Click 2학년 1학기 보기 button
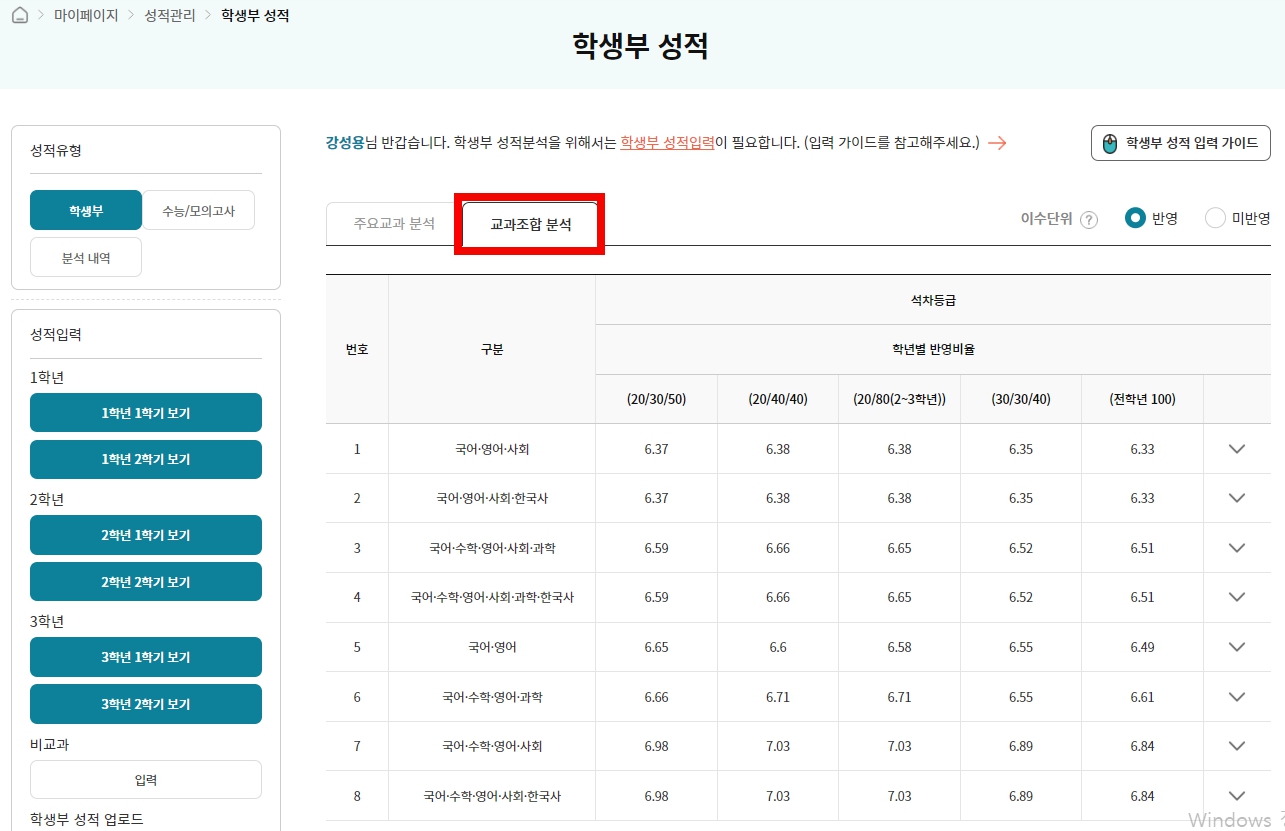1285x831 pixels. (146, 535)
